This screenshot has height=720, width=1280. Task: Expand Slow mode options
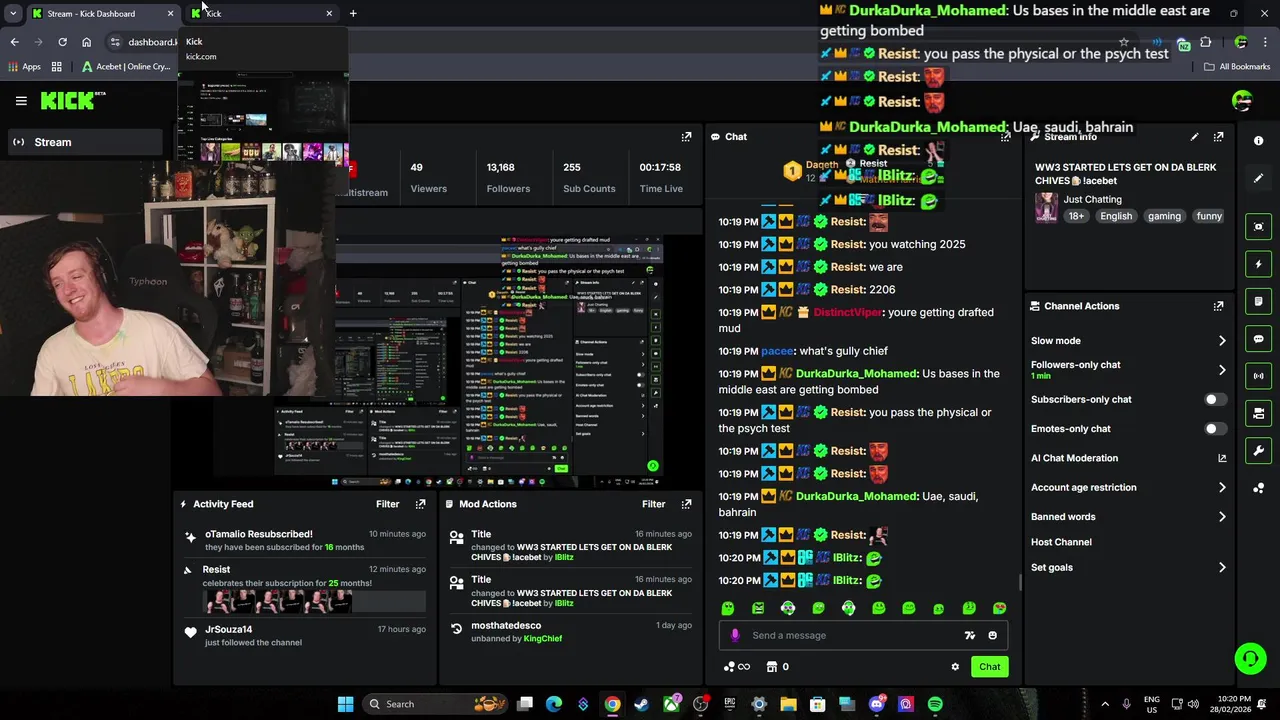coord(1222,341)
